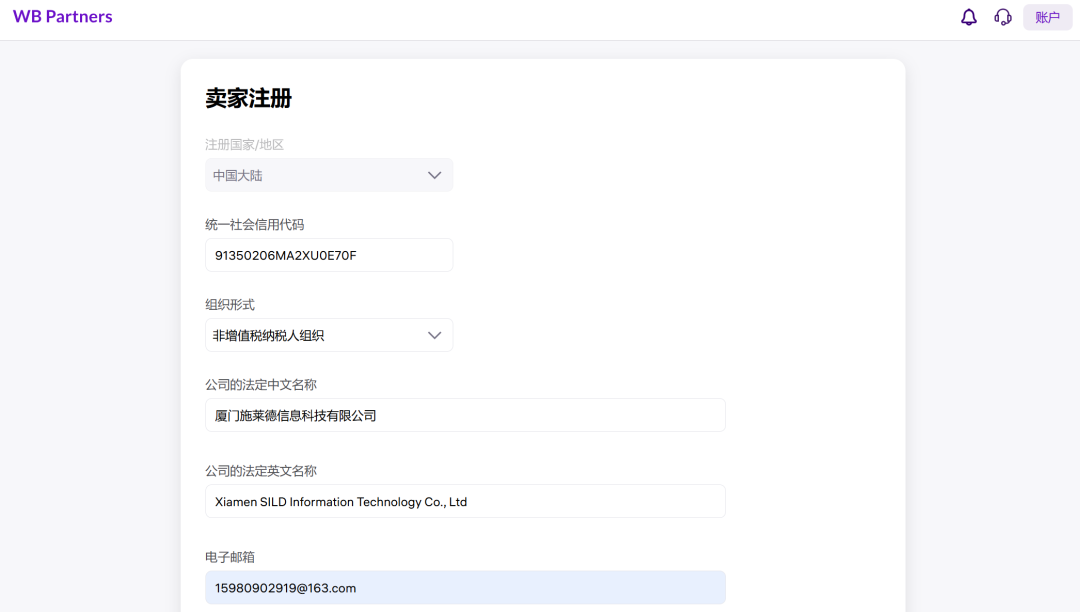1080x612 pixels.
Task: Open the 账户 account menu
Action: click(1047, 17)
